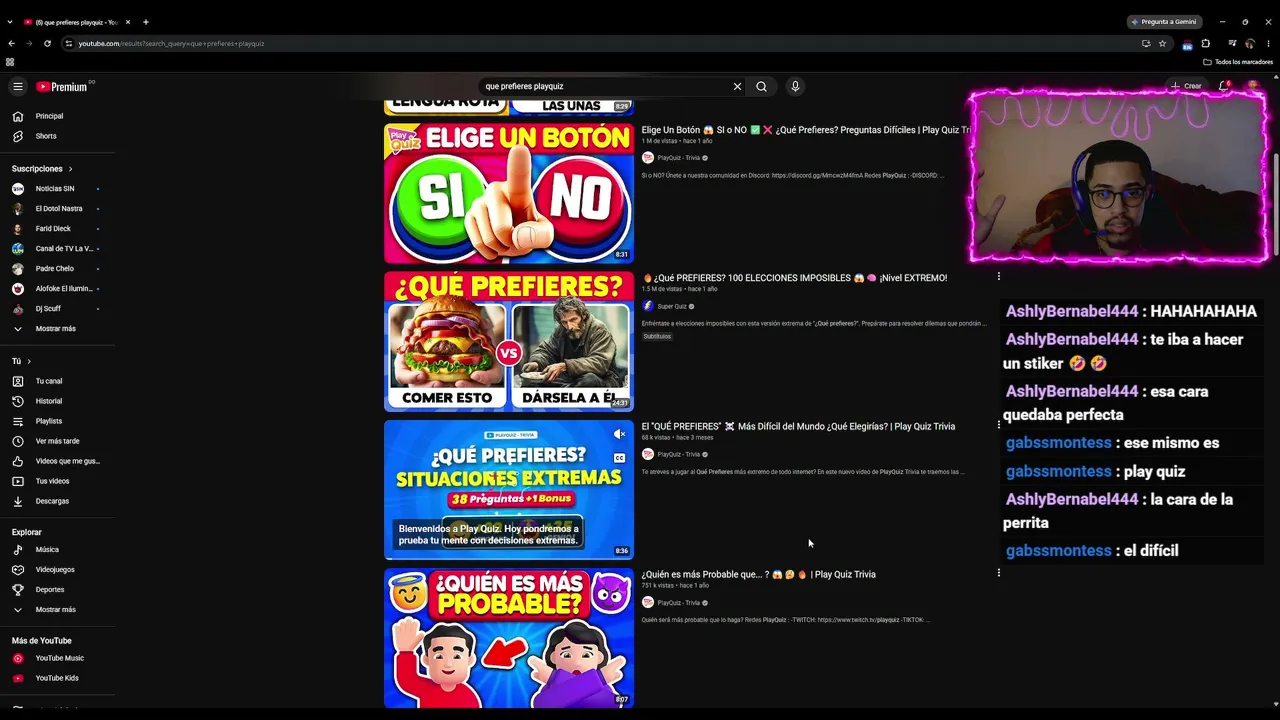Open Chrome extensions puzzle icon
Viewport: 1280px width, 720px height.
tap(1205, 44)
